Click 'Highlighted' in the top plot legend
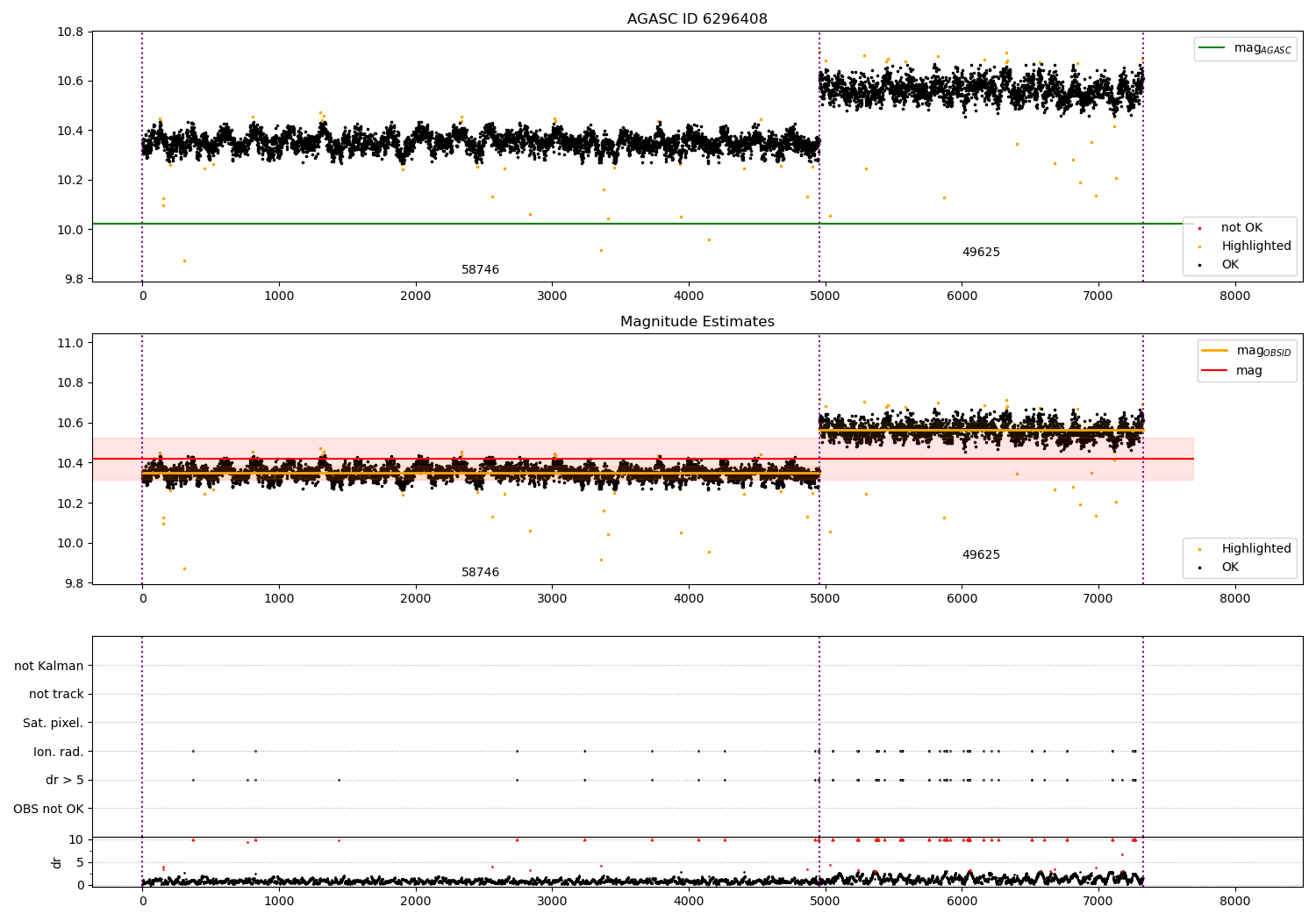The image size is (1316, 921). pyautogui.click(x=1256, y=246)
